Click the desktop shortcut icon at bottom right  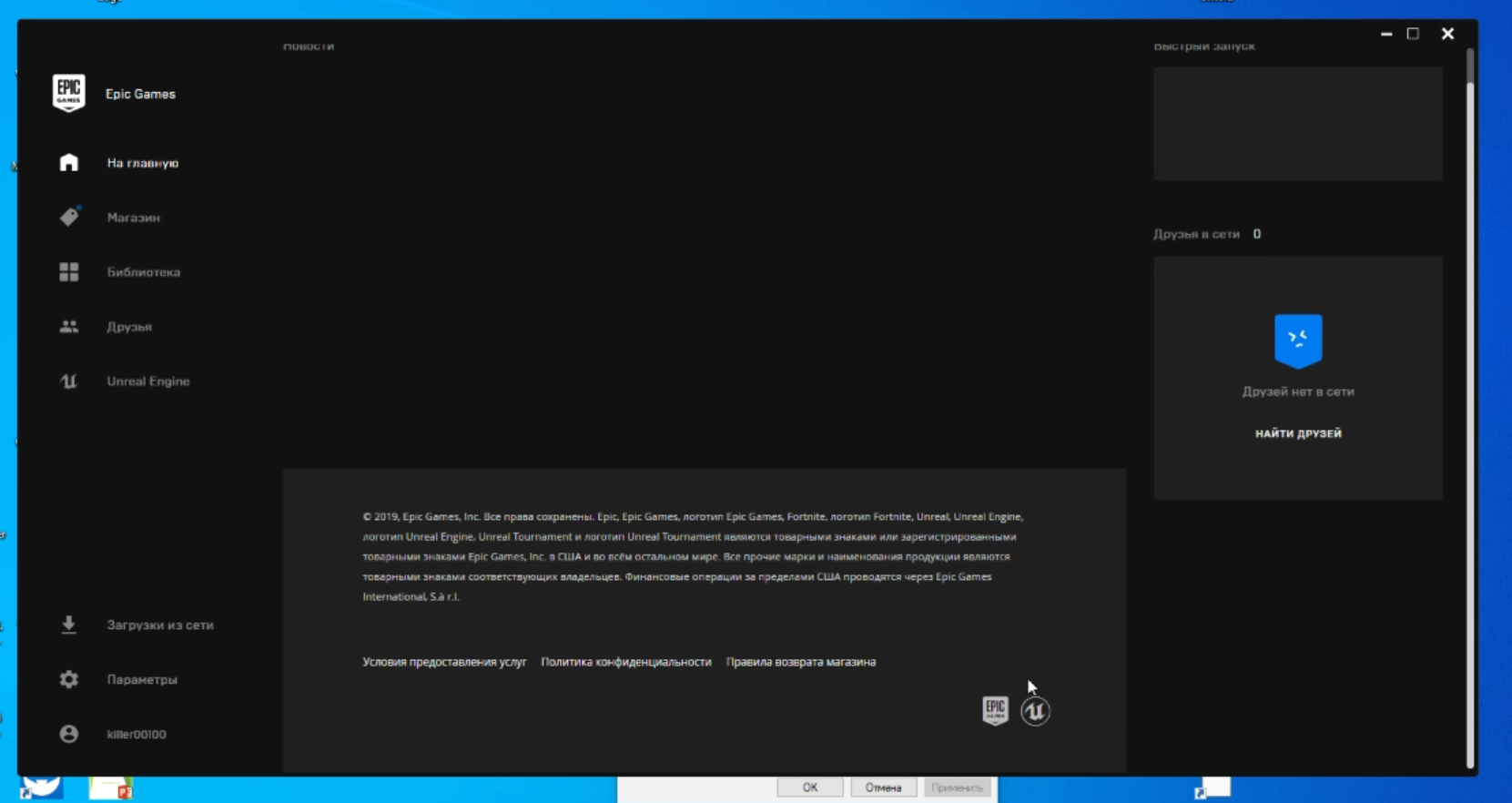(1213, 788)
